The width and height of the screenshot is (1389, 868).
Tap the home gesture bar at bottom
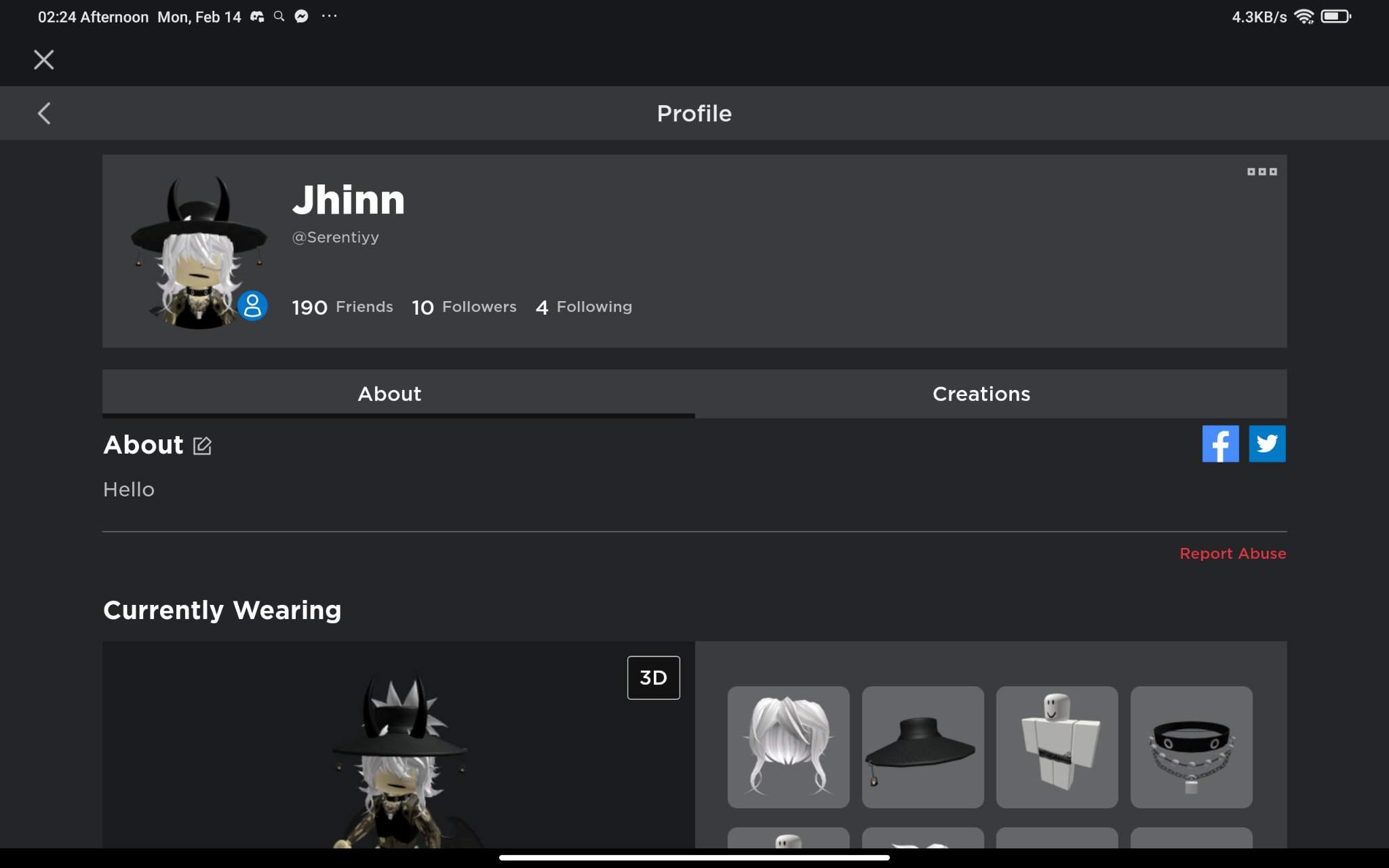pyautogui.click(x=694, y=858)
